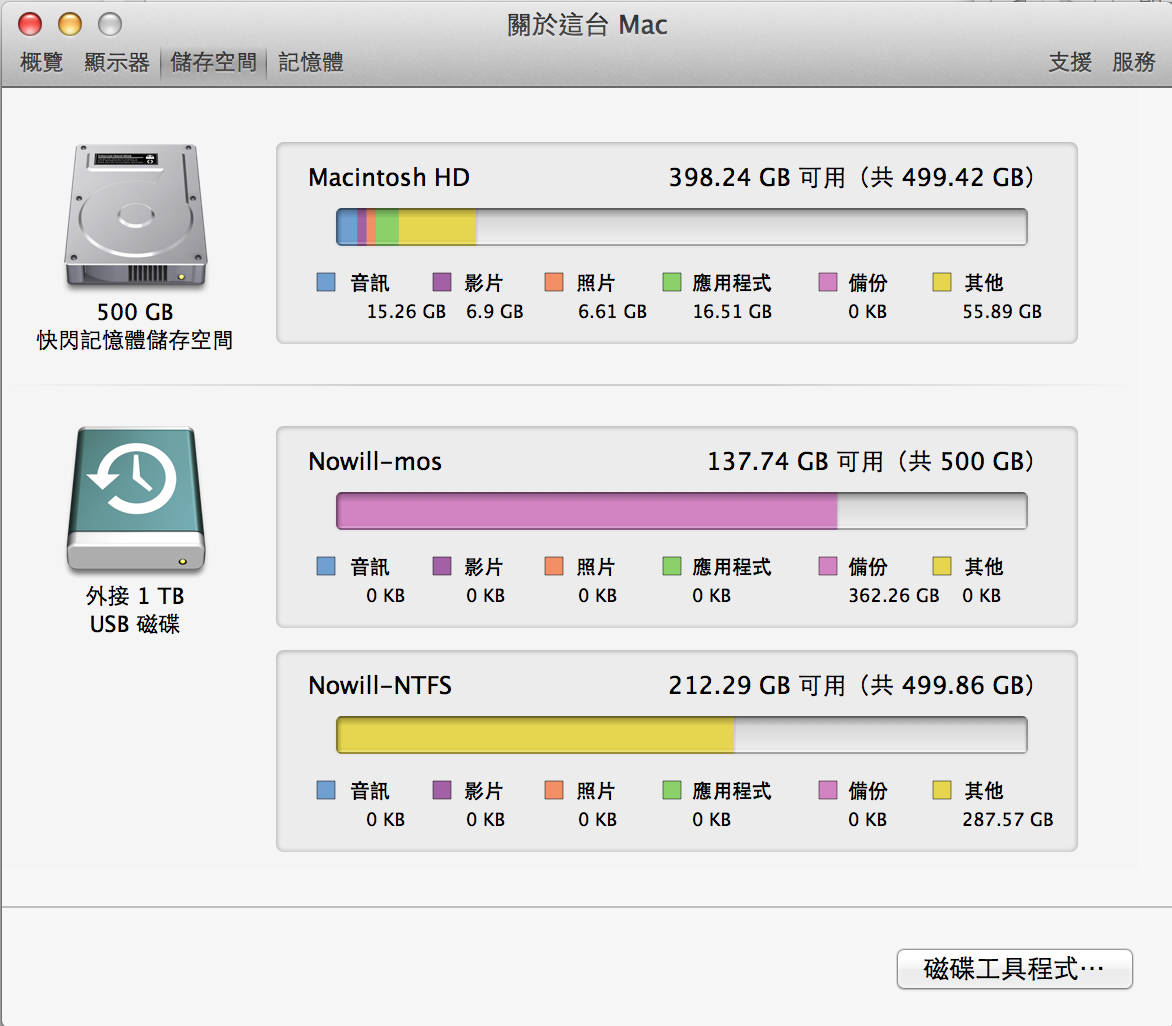This screenshot has height=1026, width=1172.
Task: Click the 16.51 GB apps value
Action: click(732, 312)
